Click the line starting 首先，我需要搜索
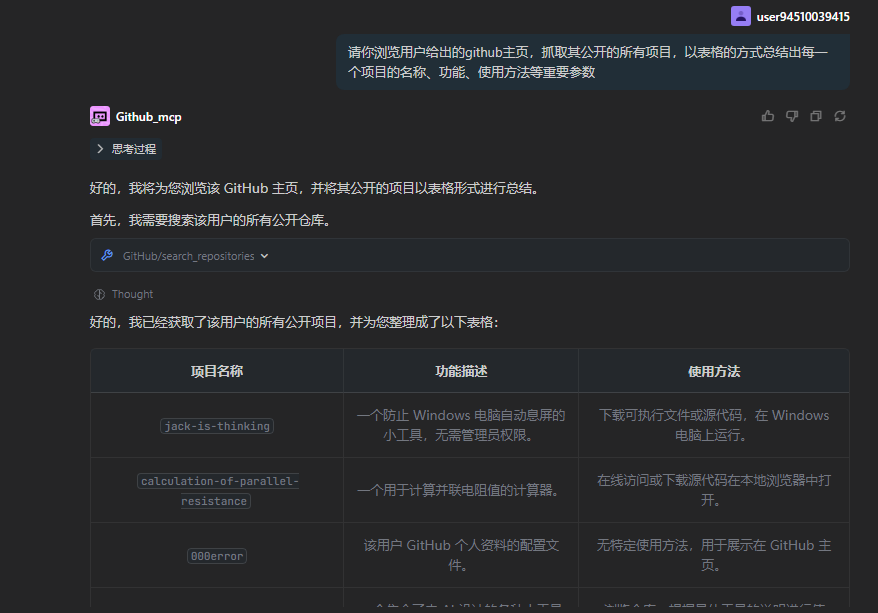The width and height of the screenshot is (878, 613). click(x=212, y=221)
